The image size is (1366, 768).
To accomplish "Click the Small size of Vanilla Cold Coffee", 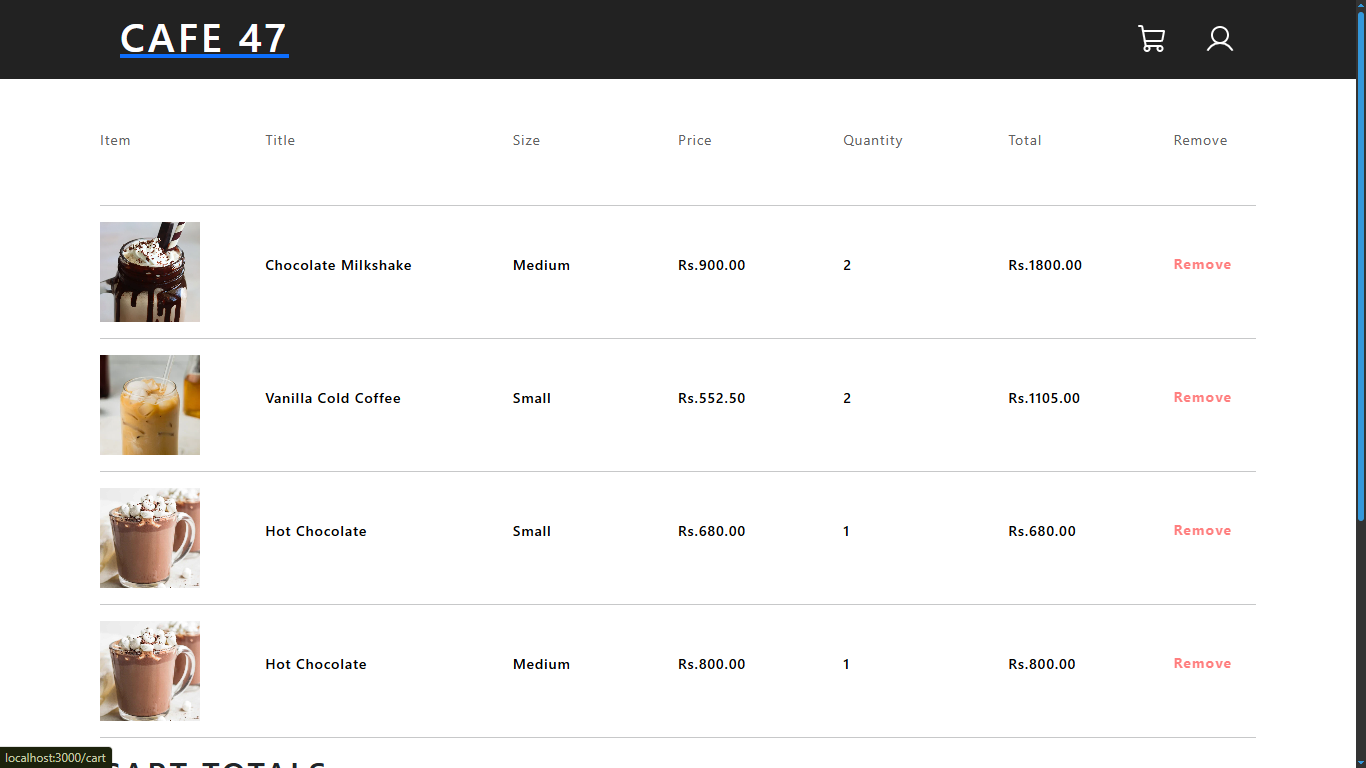I will point(532,398).
